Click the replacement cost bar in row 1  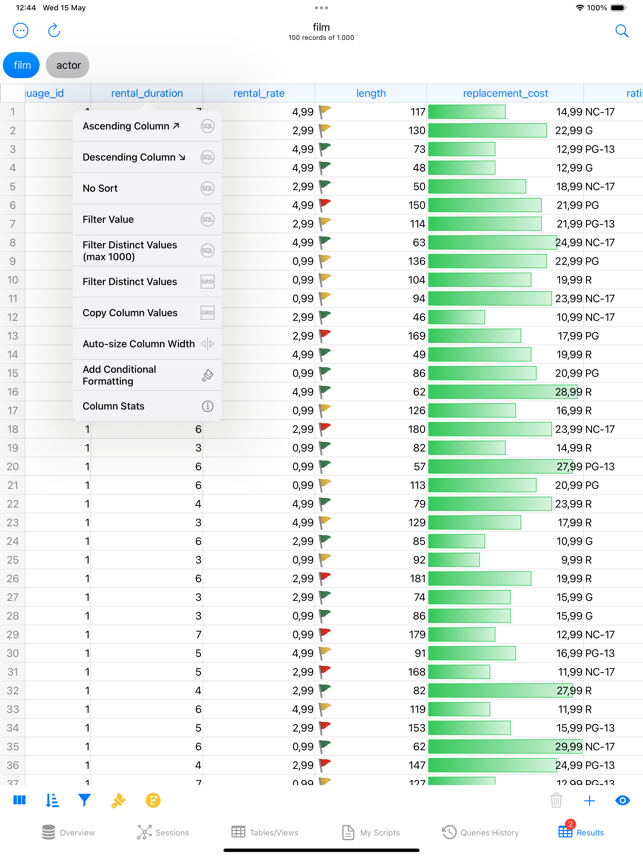click(x=467, y=112)
